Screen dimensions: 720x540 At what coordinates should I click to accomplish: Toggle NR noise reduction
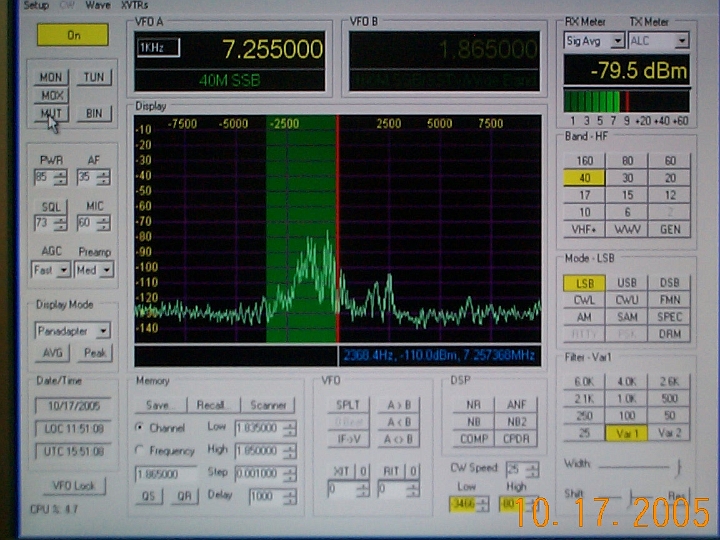click(473, 405)
